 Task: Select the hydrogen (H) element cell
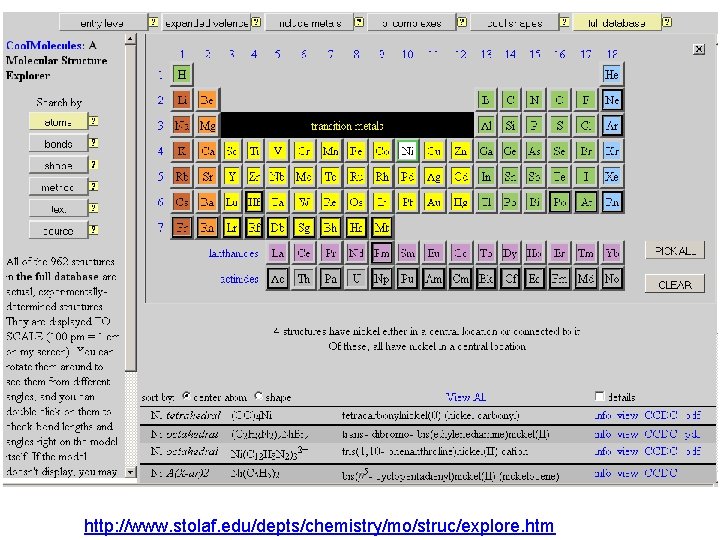[x=182, y=74]
